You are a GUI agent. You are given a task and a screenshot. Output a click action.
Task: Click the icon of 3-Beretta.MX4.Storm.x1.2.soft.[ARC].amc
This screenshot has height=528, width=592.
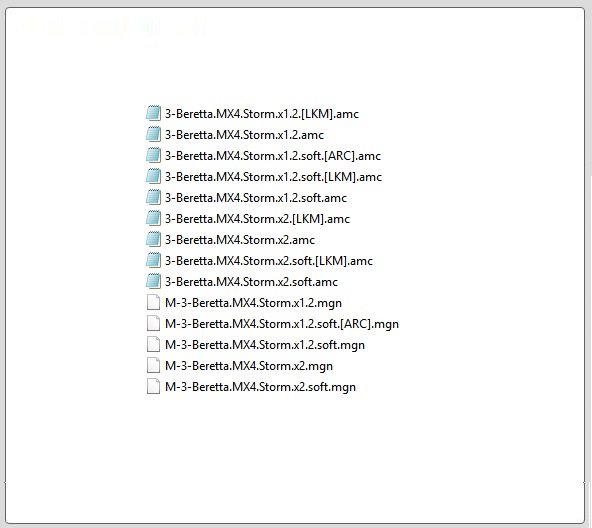click(x=153, y=155)
